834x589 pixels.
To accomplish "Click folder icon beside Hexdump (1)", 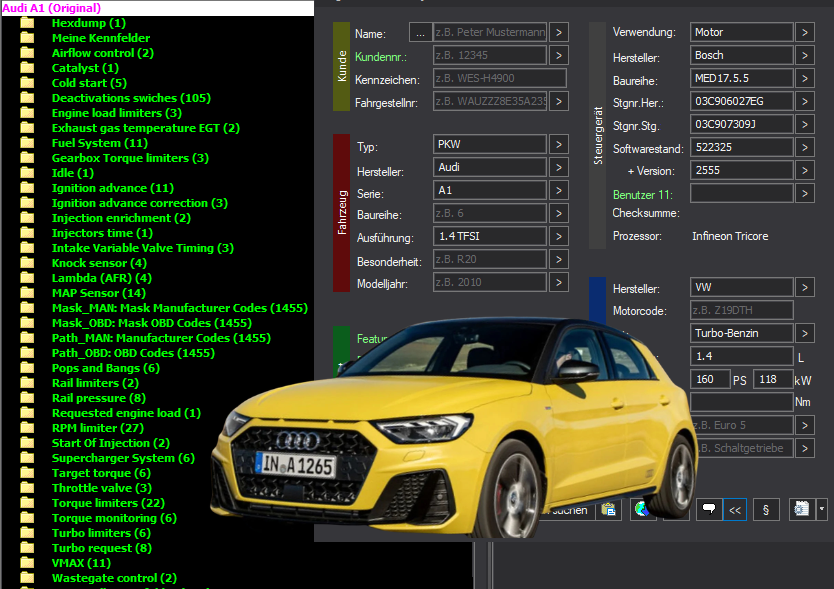I will point(27,23).
